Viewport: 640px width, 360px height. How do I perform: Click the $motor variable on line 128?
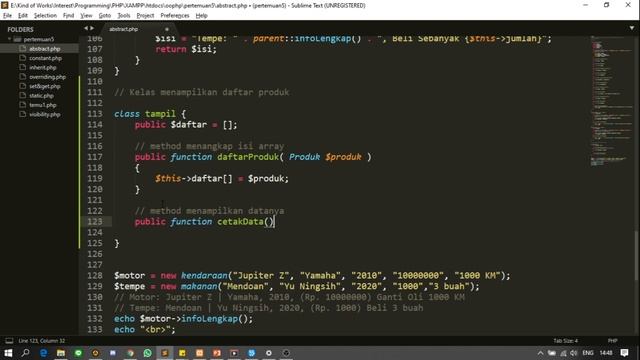coord(129,276)
